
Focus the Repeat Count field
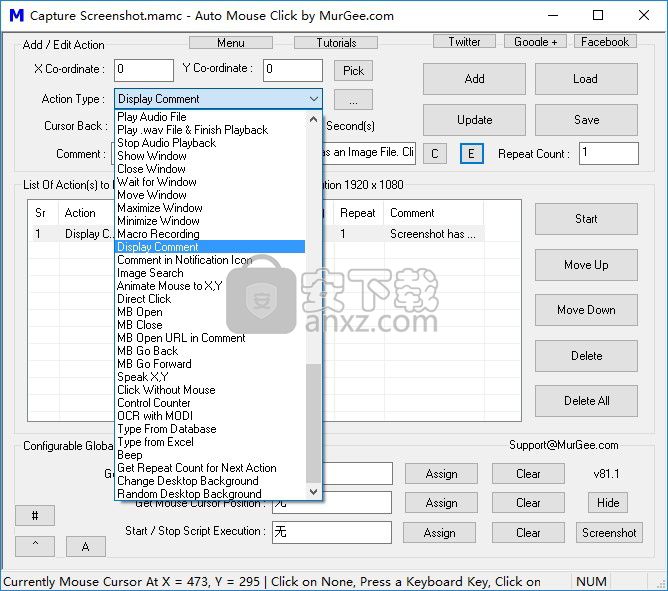[x=609, y=153]
